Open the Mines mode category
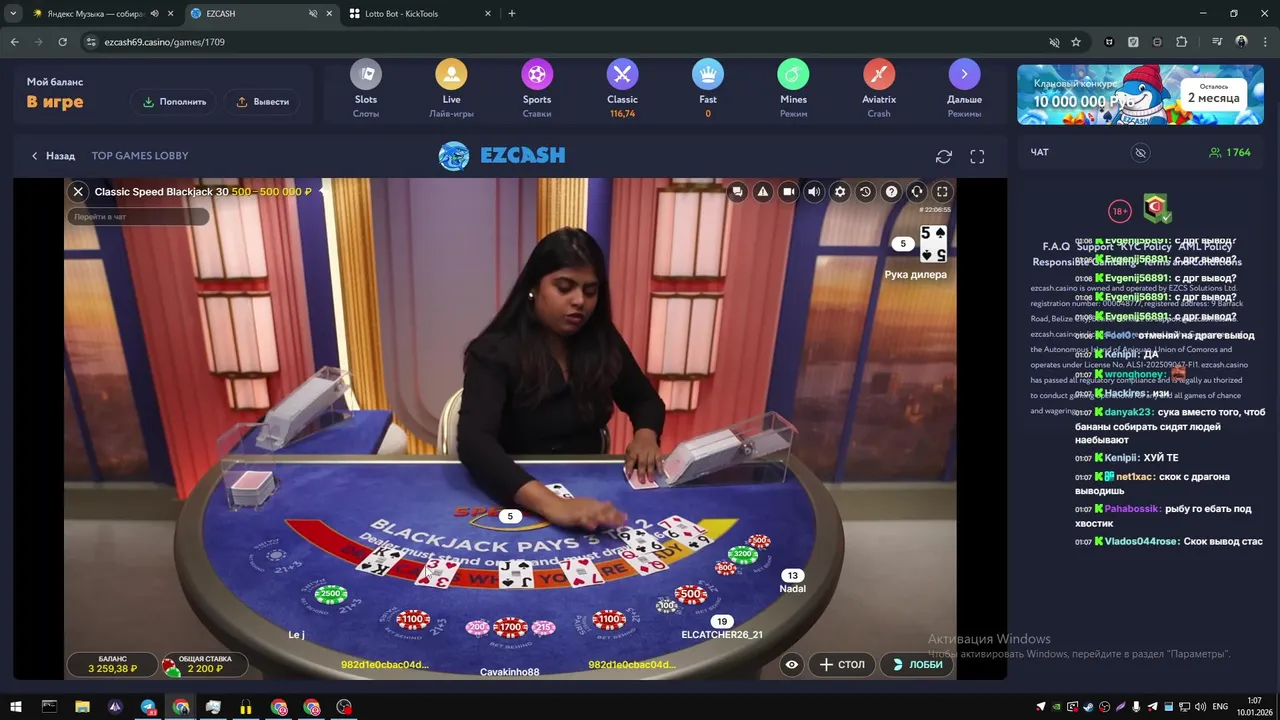The width and height of the screenshot is (1280, 720). tap(793, 74)
